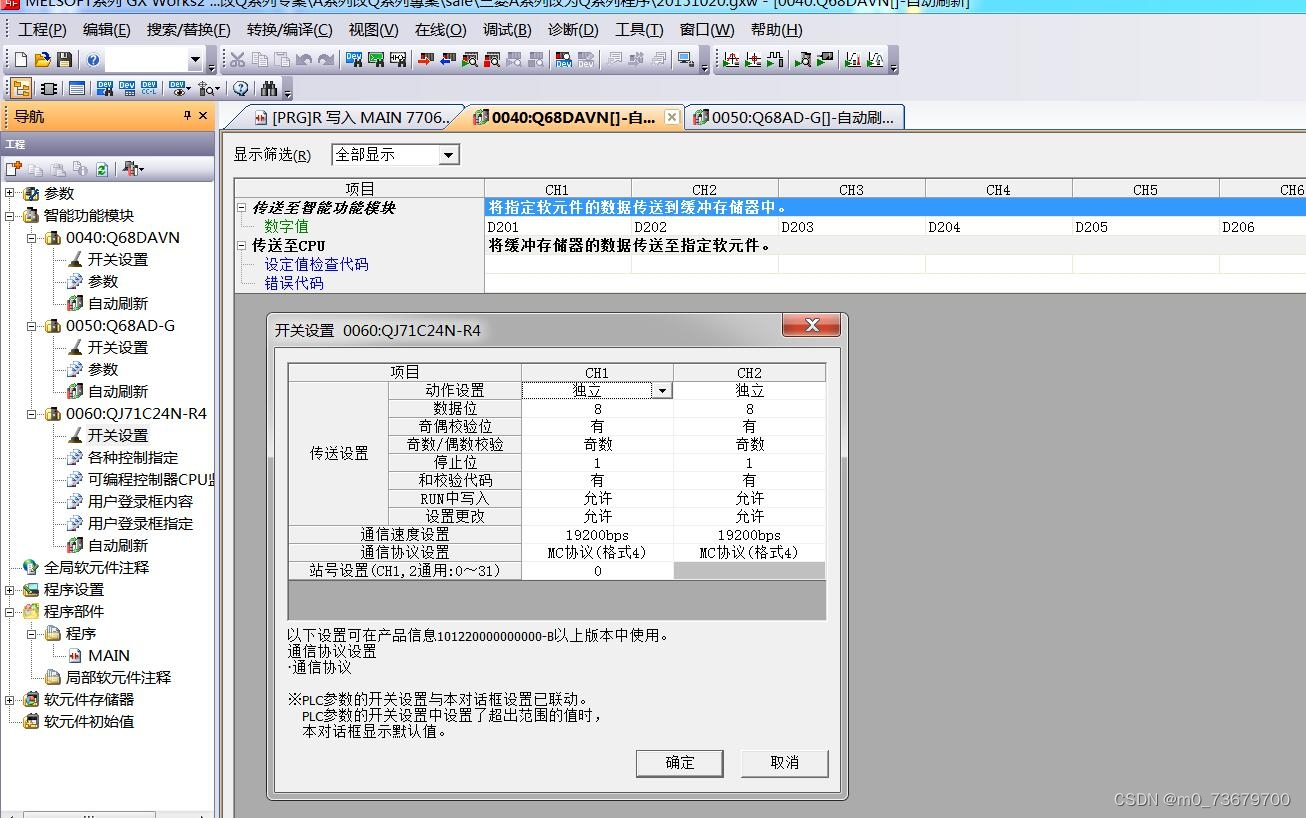Select 软元件初始值 in the tree
The width and height of the screenshot is (1306, 818).
[88, 721]
